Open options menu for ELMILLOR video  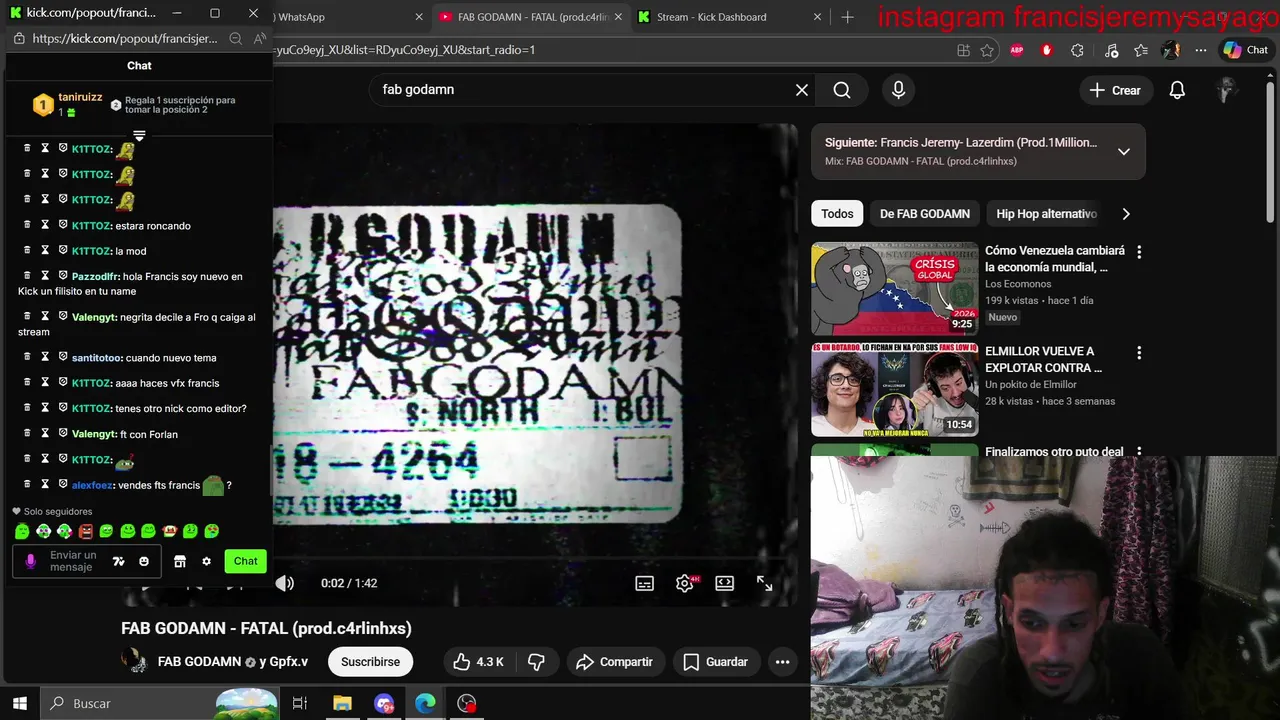[1138, 353]
